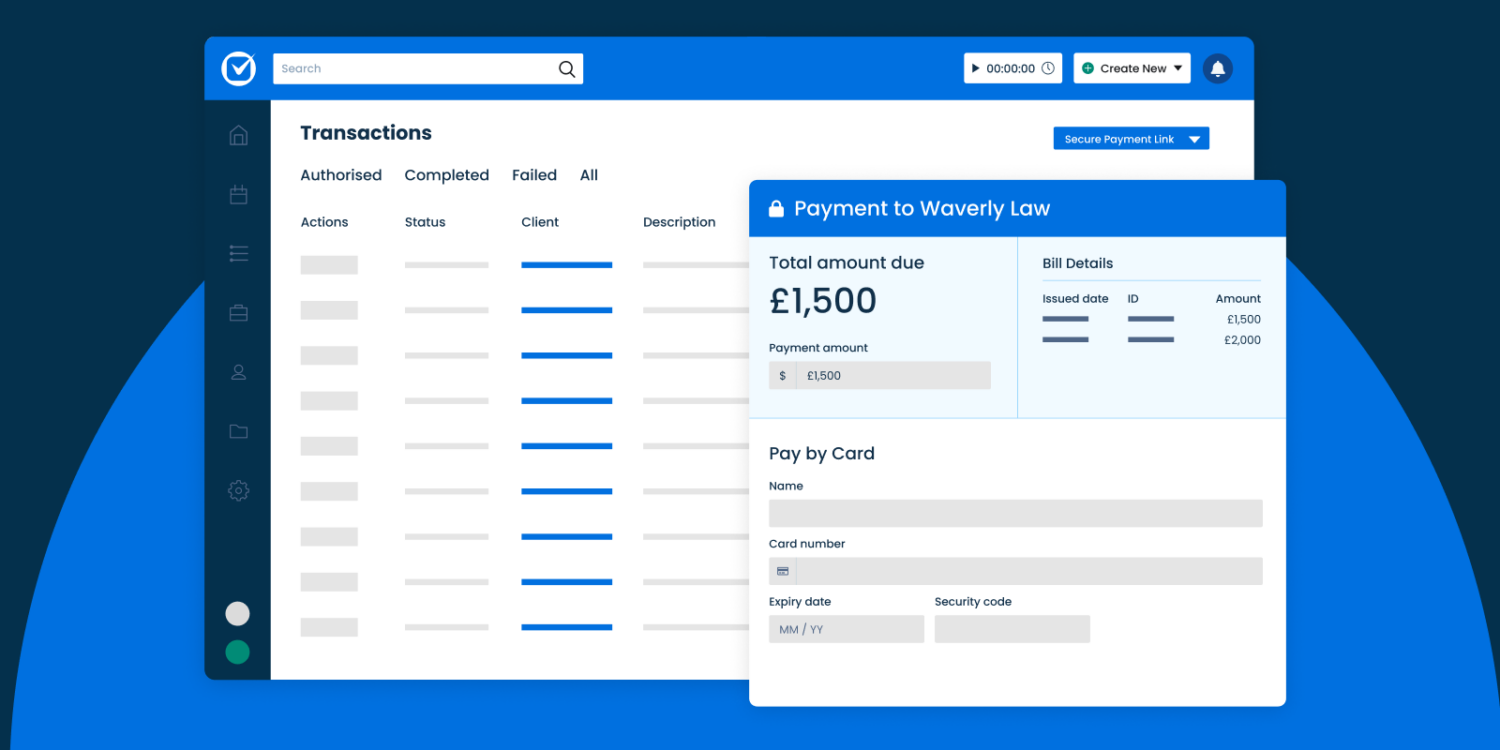Click the All transactions filter

pyautogui.click(x=588, y=175)
